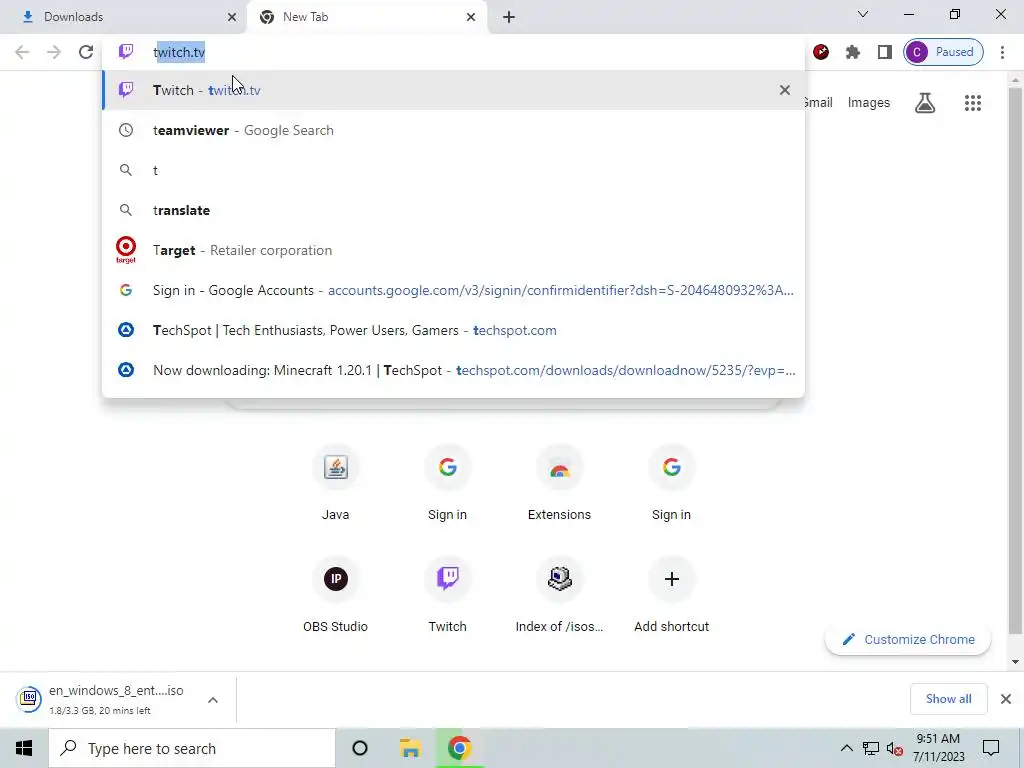Click the address bar with twitch.tv
Screen dimensions: 1024x768
click(x=453, y=52)
